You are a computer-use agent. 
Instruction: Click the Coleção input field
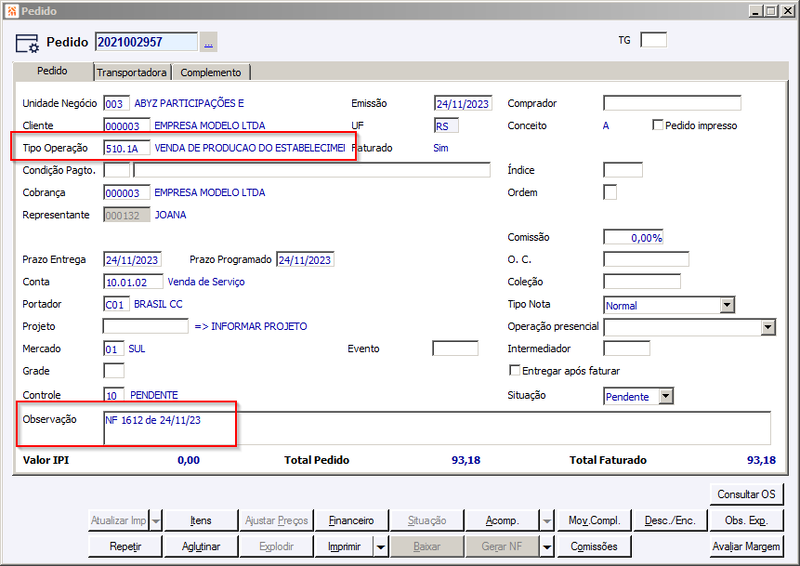642,282
